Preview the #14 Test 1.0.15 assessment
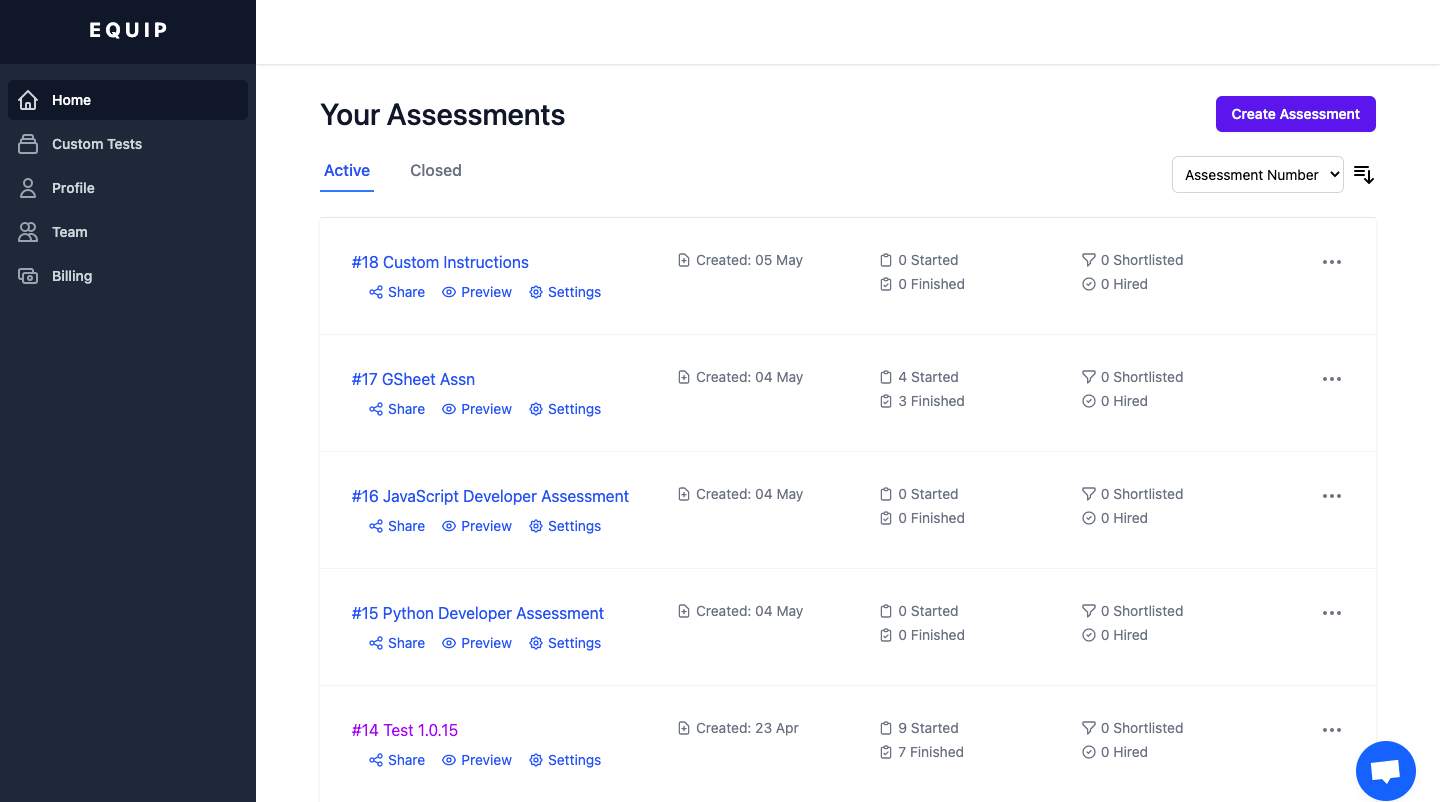 (x=477, y=760)
